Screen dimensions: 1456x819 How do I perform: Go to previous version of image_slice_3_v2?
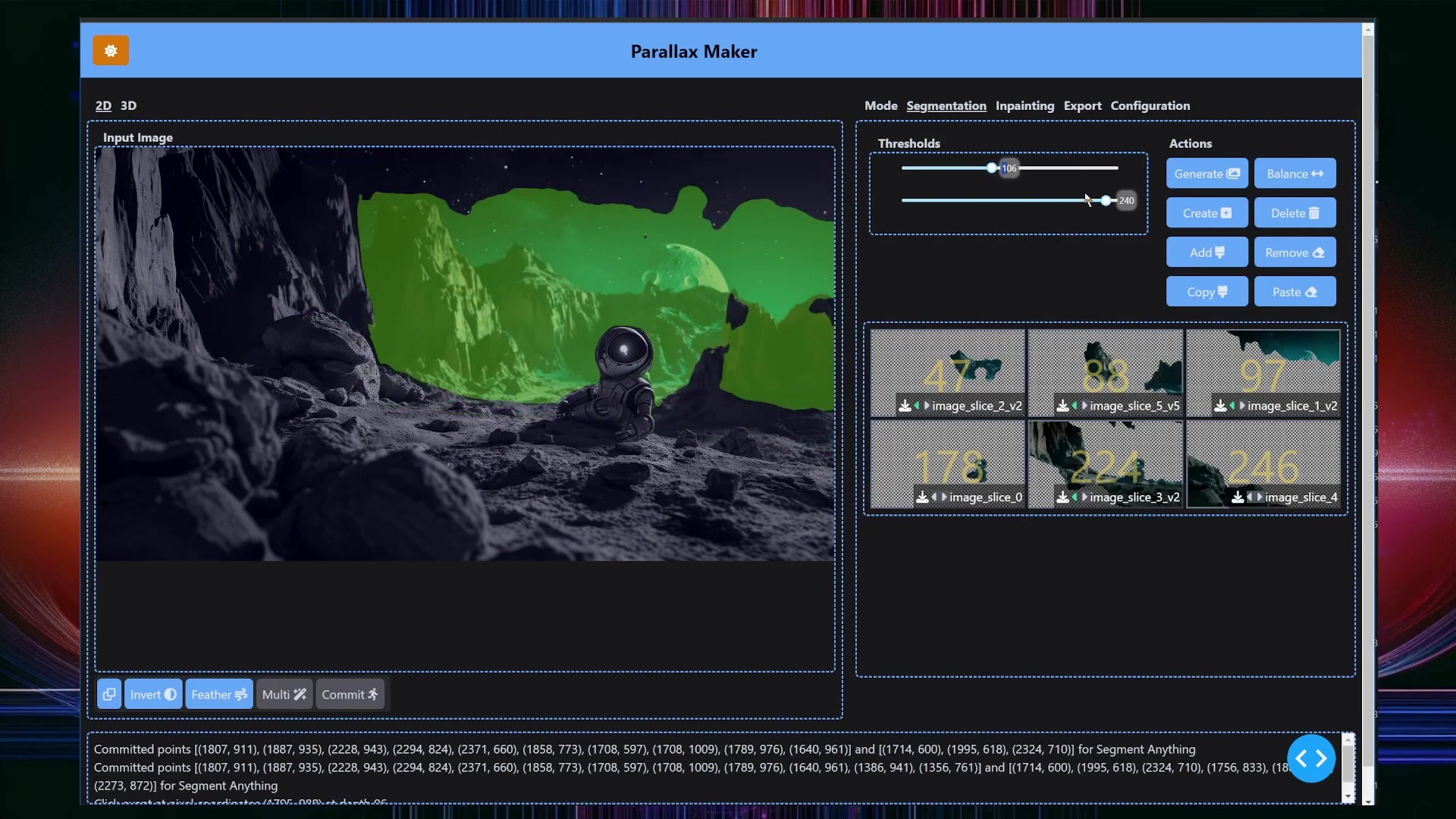(x=1075, y=497)
